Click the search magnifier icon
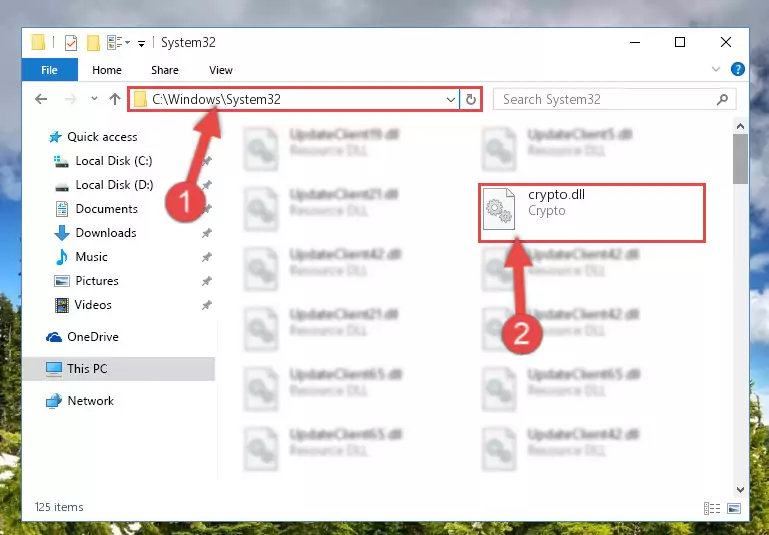The width and height of the screenshot is (769, 535). point(722,100)
